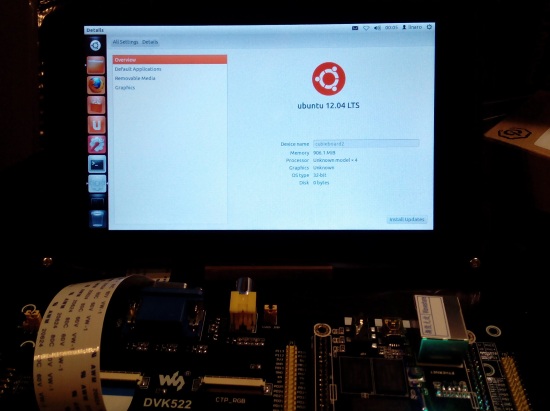Viewport: 550px width, 411px height.
Task: Click the Disk value 0 bytes
Action: (321, 183)
